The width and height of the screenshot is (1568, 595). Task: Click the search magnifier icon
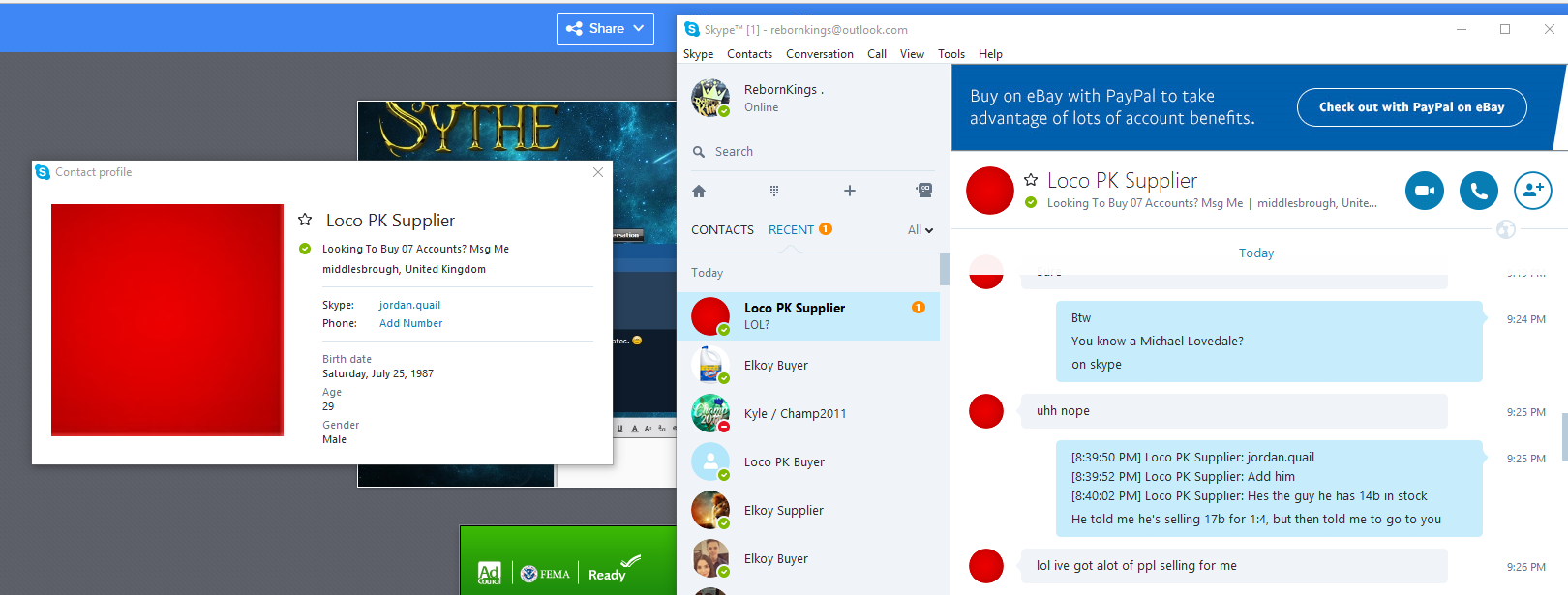click(699, 152)
